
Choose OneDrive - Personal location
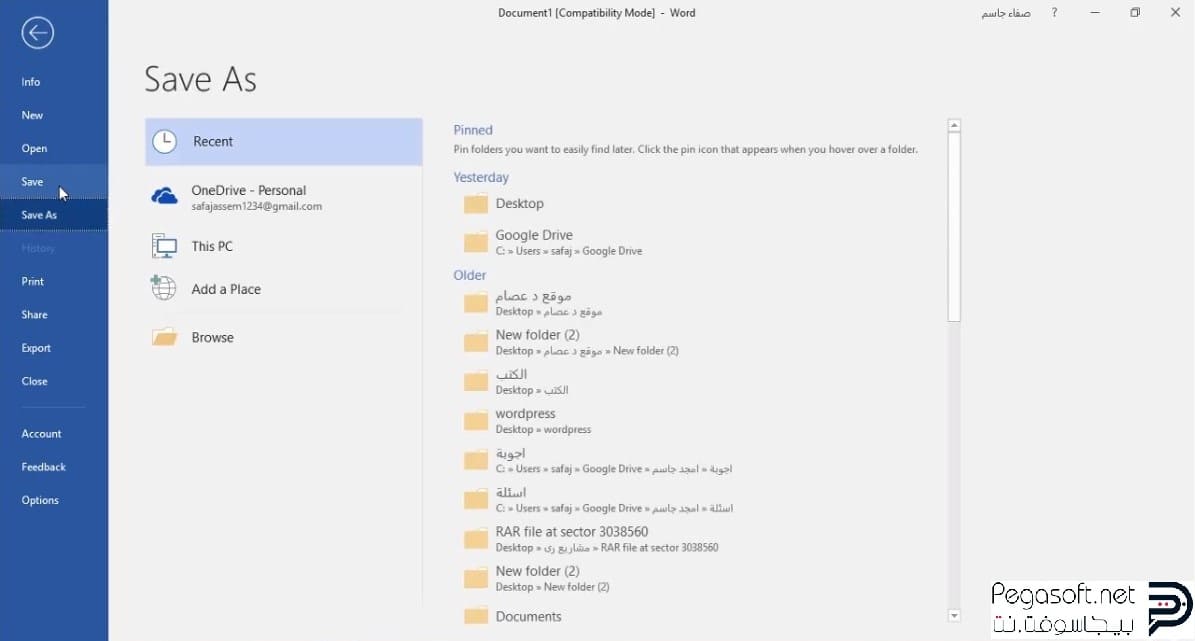point(284,197)
